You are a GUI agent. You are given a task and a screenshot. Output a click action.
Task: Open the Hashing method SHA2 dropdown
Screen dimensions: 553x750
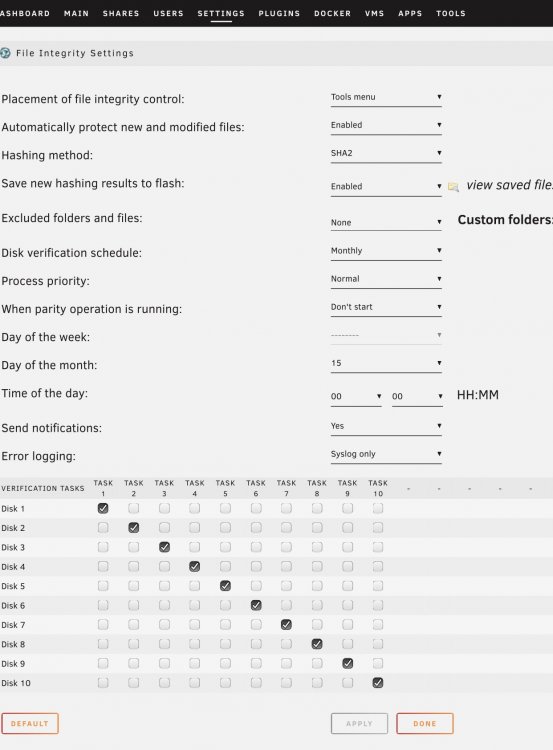(386, 154)
